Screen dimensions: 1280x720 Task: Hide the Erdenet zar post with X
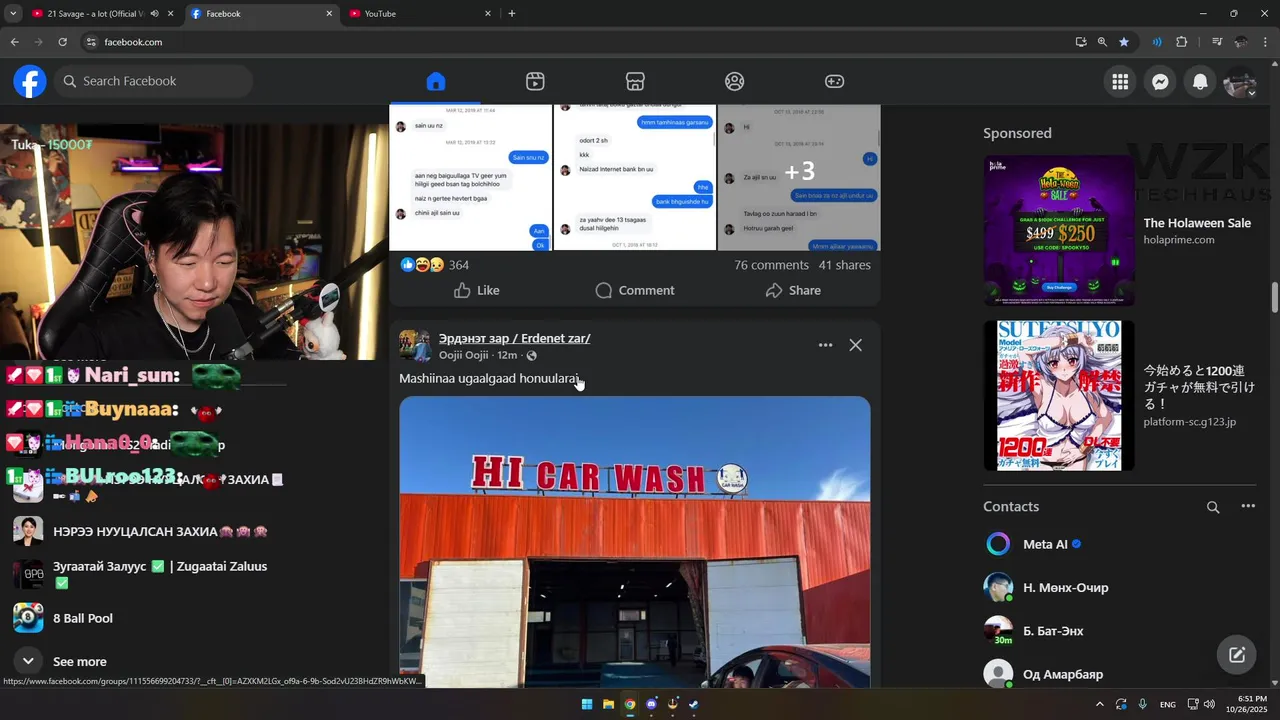tap(855, 345)
